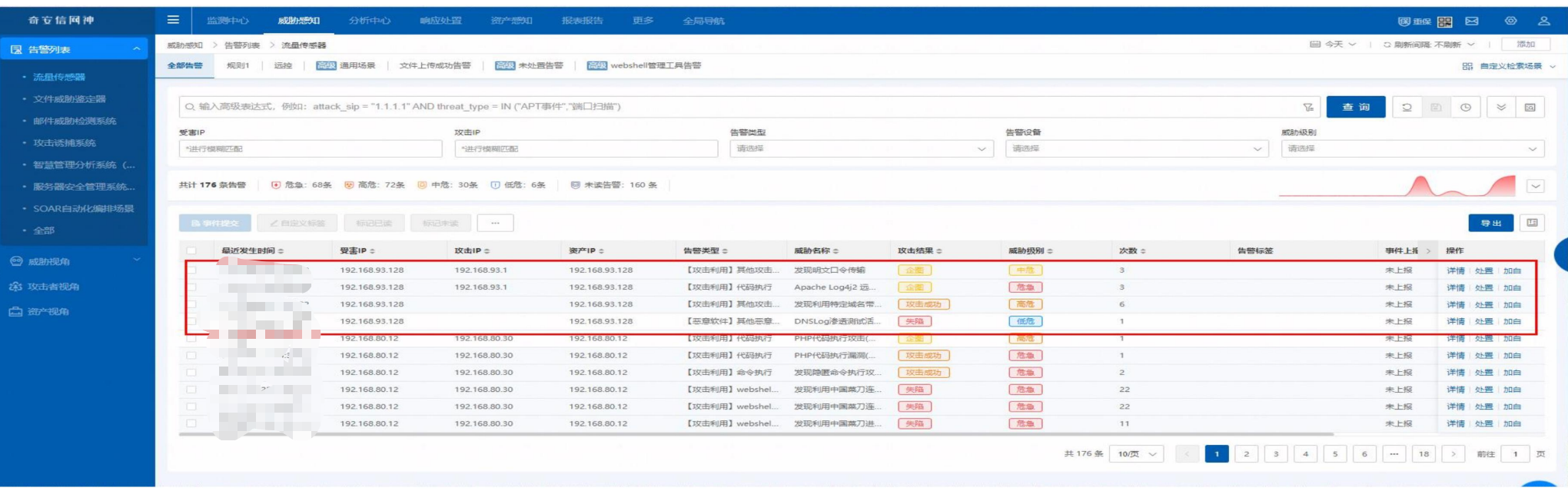Open the 告警设备 dropdown
The height and width of the screenshot is (491, 1568).
click(x=1137, y=148)
